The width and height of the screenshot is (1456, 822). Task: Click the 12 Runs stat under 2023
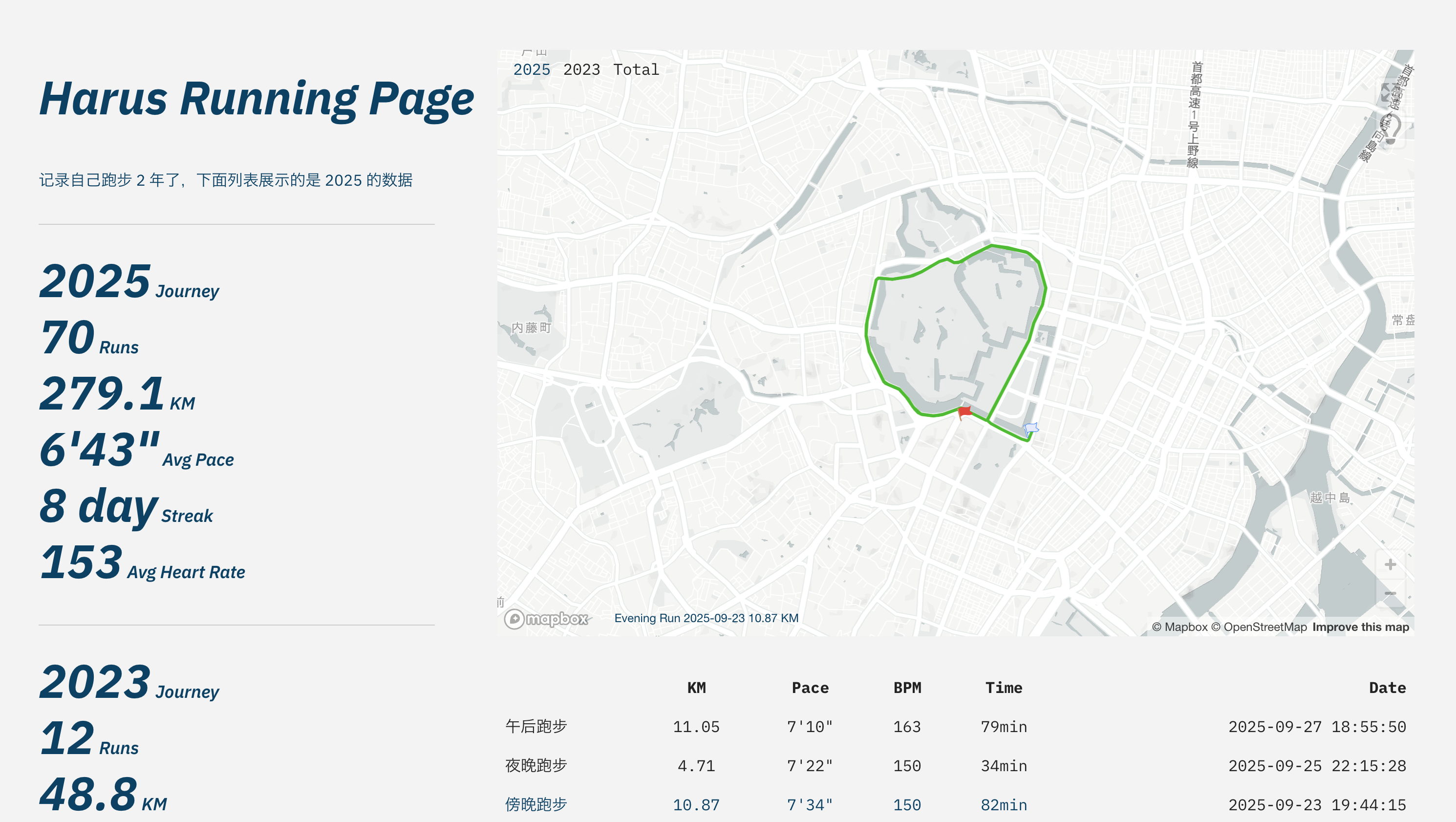[89, 739]
